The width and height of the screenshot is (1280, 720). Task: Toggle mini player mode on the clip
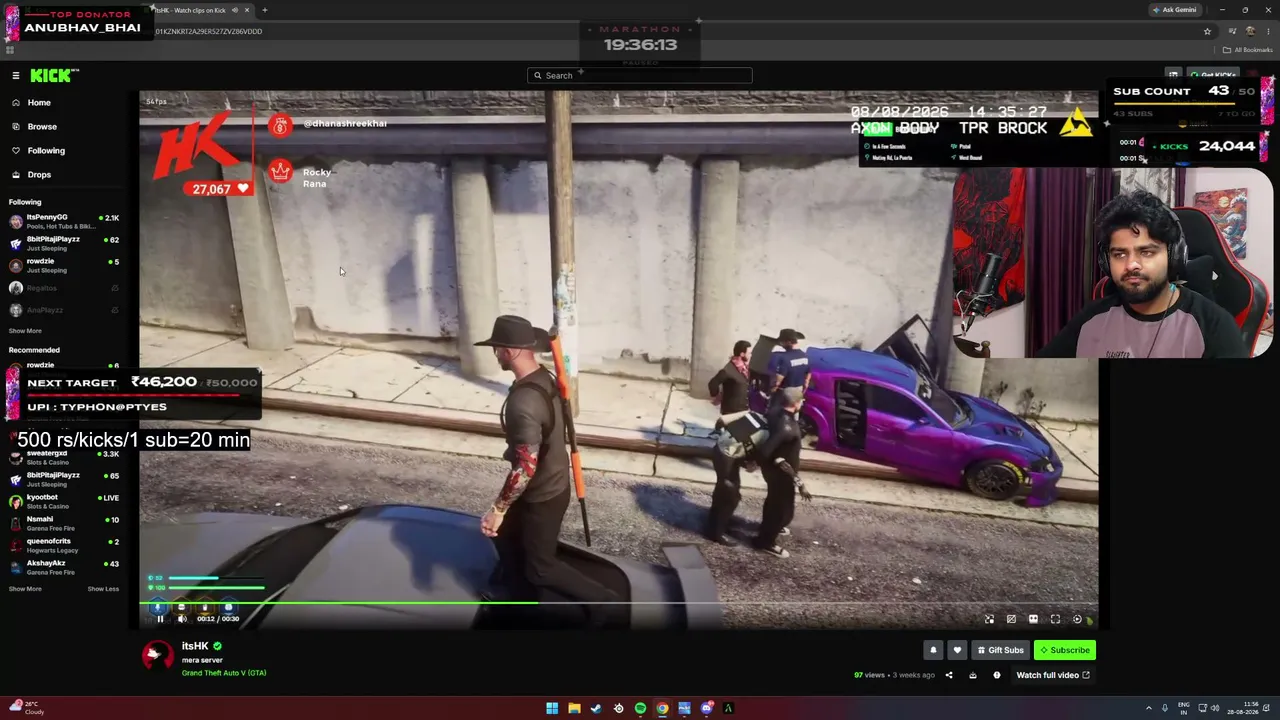coord(989,619)
